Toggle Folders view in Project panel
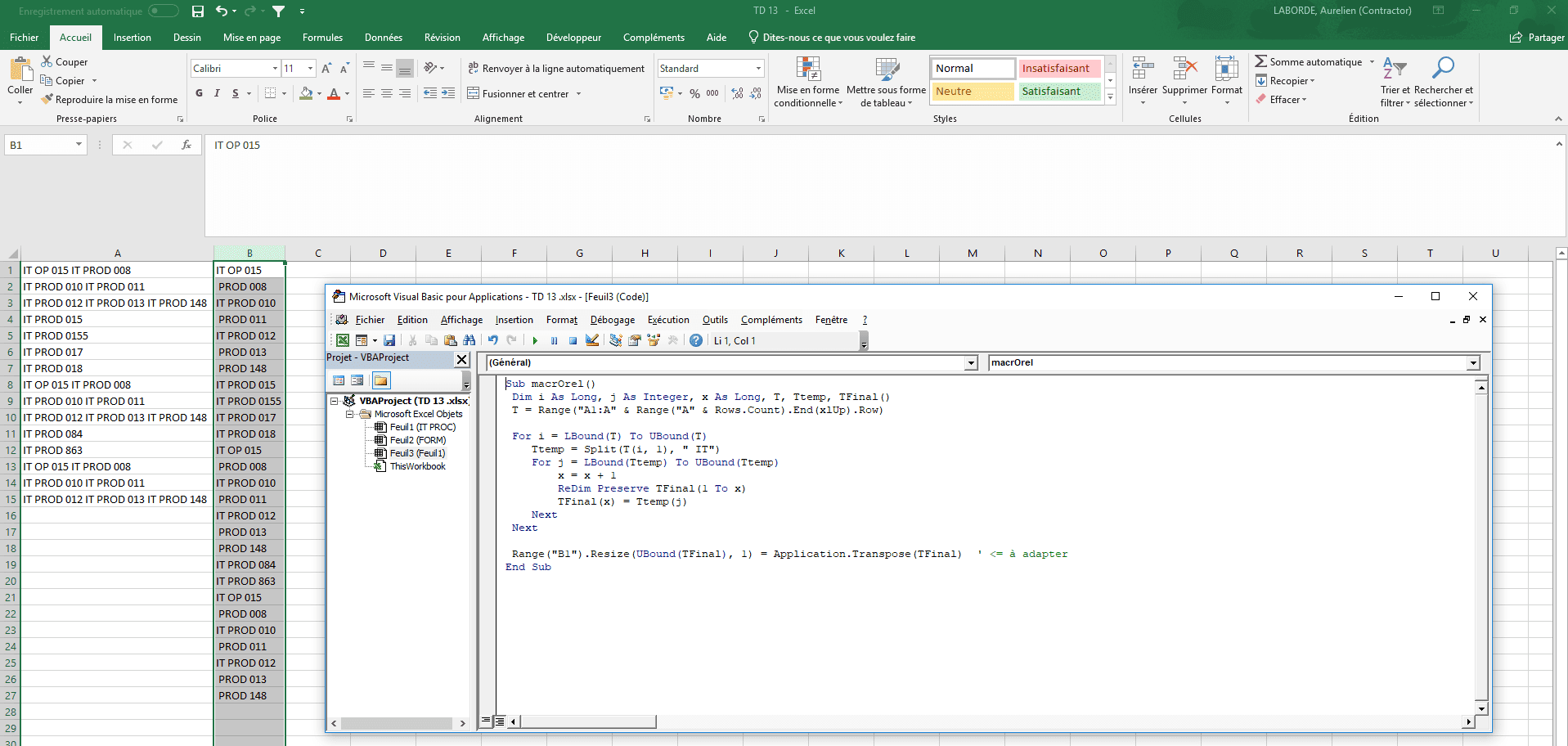 click(x=381, y=380)
